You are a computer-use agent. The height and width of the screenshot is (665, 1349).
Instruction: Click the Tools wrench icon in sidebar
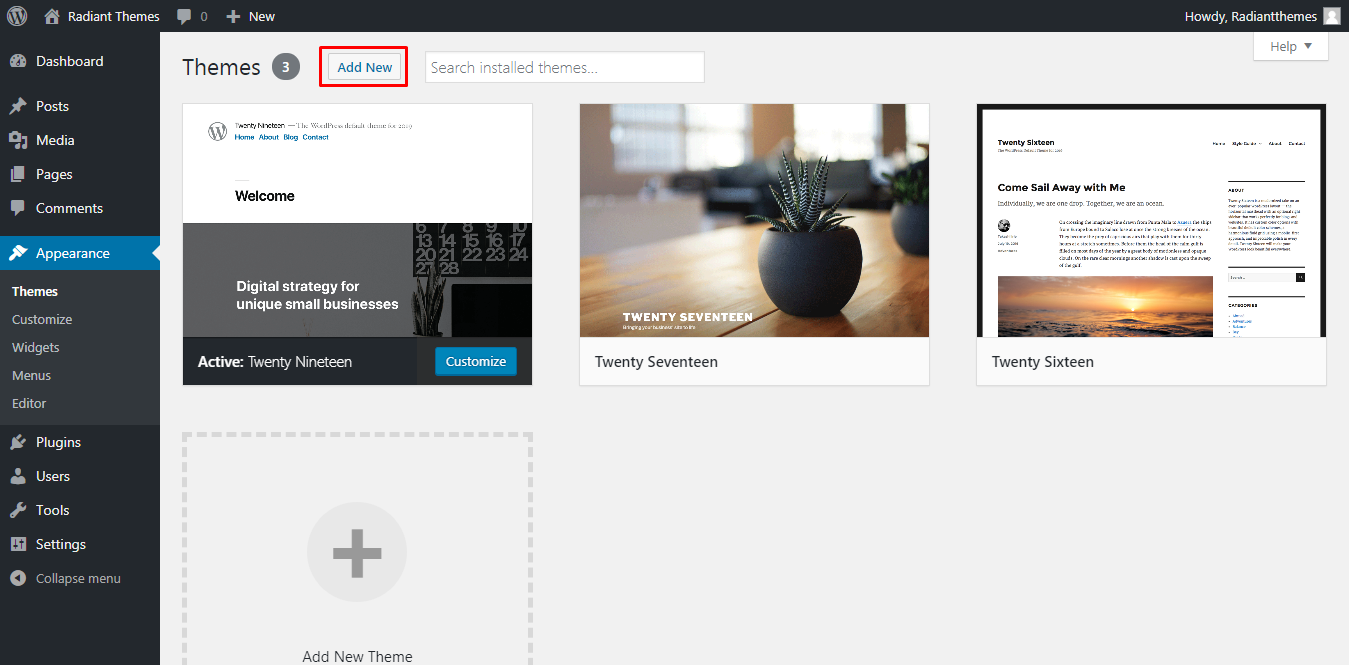pos(18,510)
